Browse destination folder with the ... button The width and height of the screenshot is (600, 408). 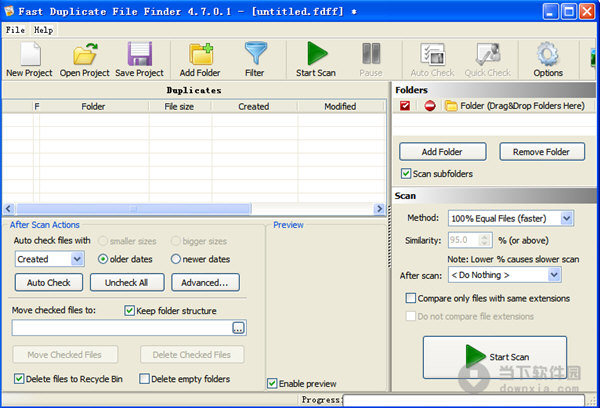(238, 328)
